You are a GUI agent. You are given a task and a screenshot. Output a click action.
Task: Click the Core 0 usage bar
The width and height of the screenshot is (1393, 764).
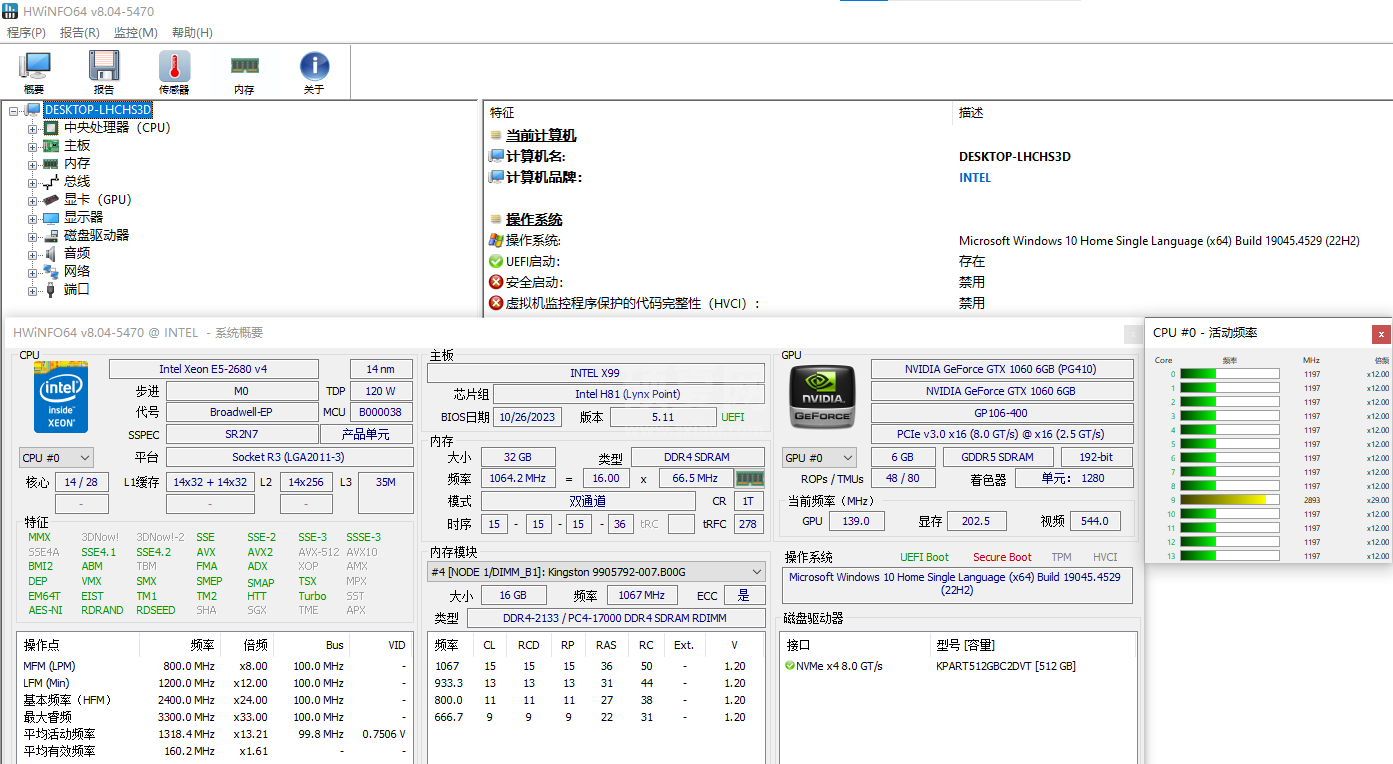pyautogui.click(x=1229, y=374)
